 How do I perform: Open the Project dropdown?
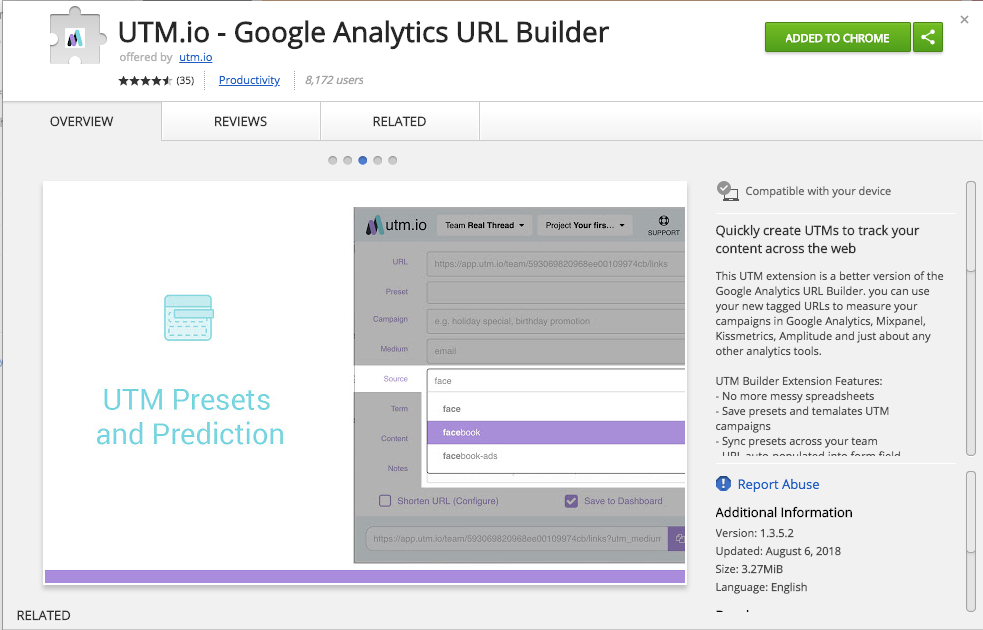584,225
